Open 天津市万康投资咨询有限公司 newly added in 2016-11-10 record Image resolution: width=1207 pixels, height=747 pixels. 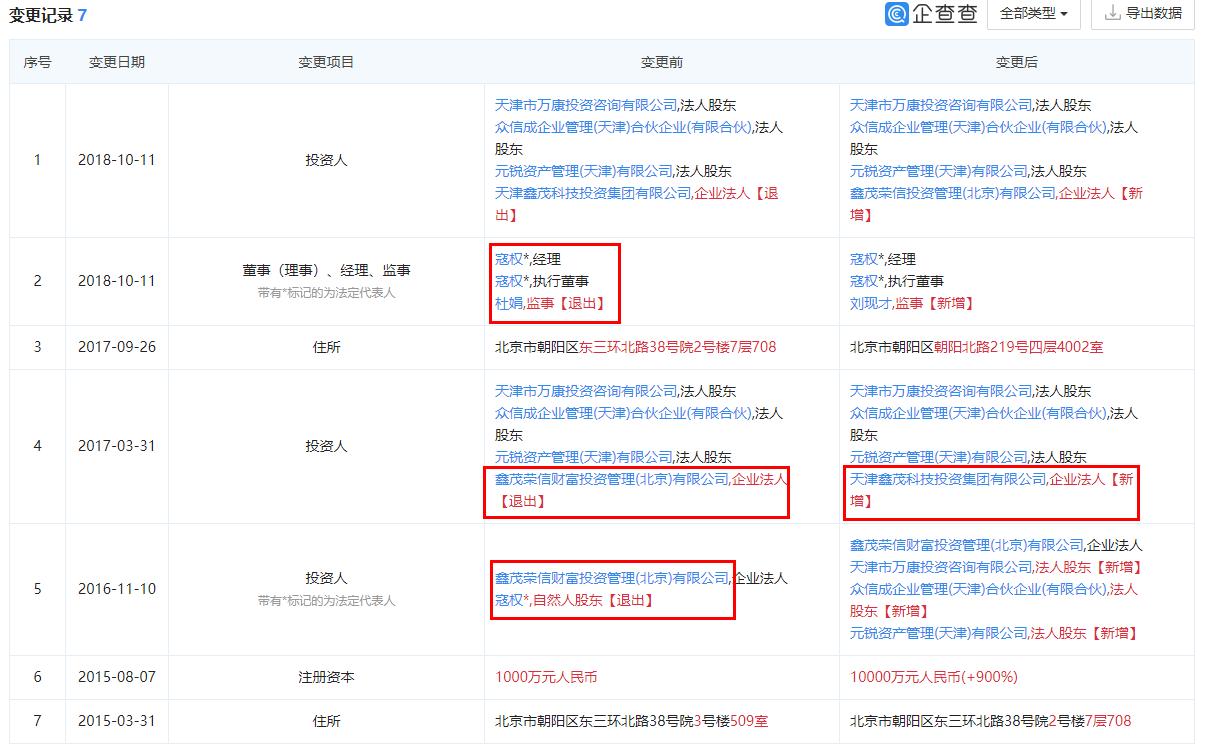941,567
